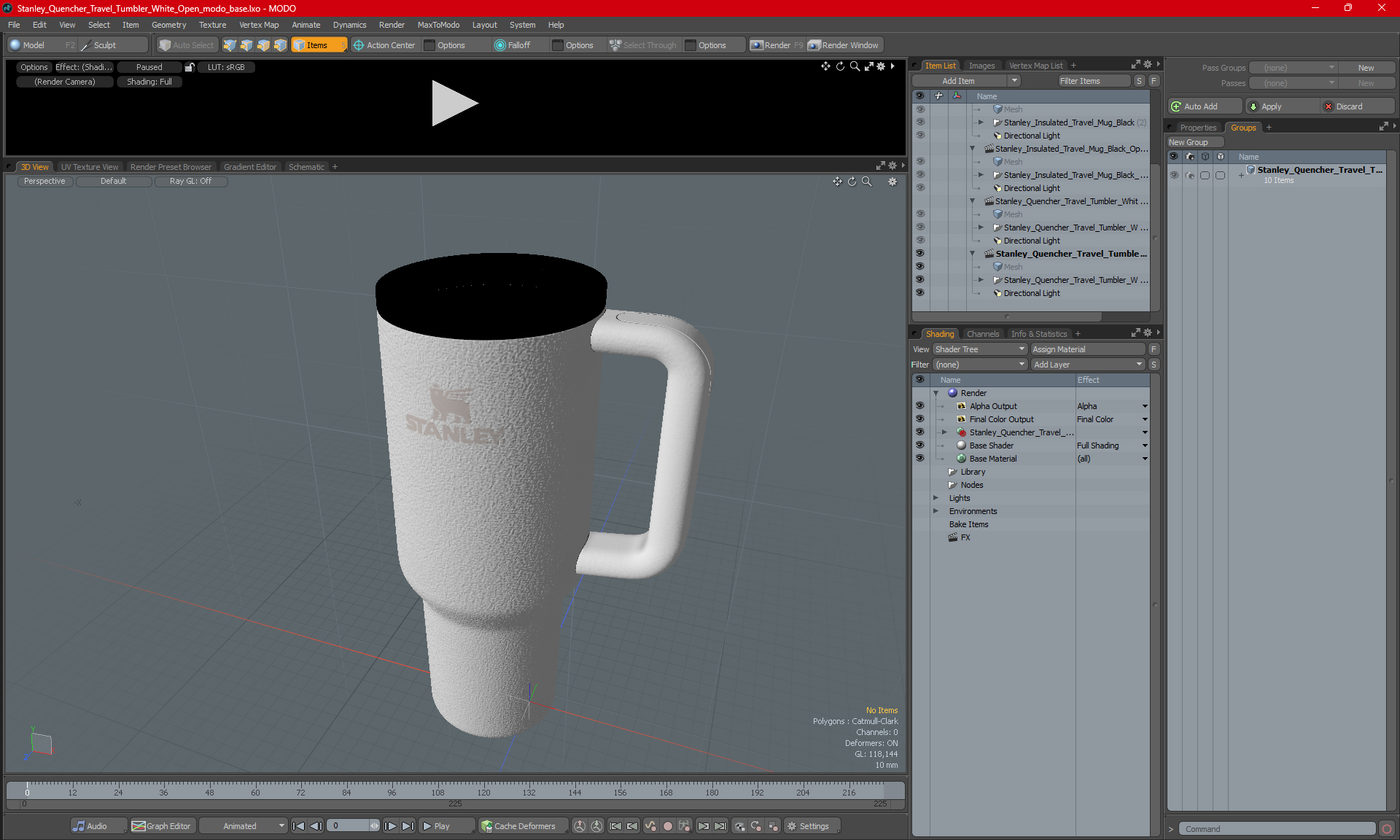Viewport: 1400px width, 840px height.
Task: Collapse the Stanley_Insulated_Travel_Mug_Black_Op scene
Action: pyautogui.click(x=972, y=149)
